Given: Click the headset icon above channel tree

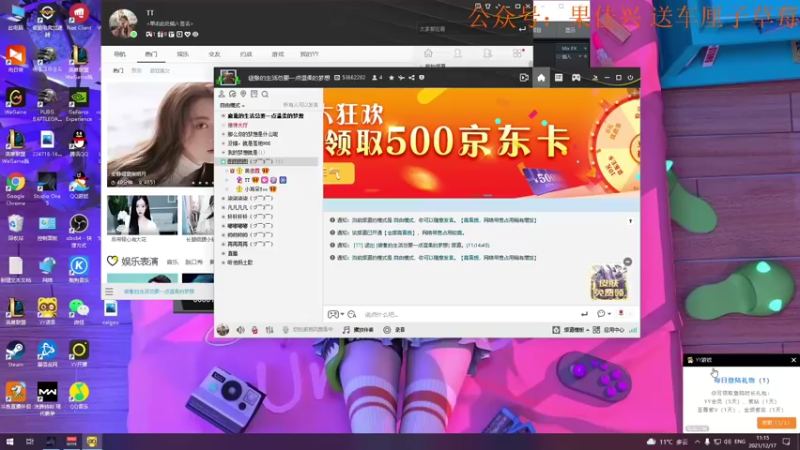Looking at the screenshot, I should 232,94.
